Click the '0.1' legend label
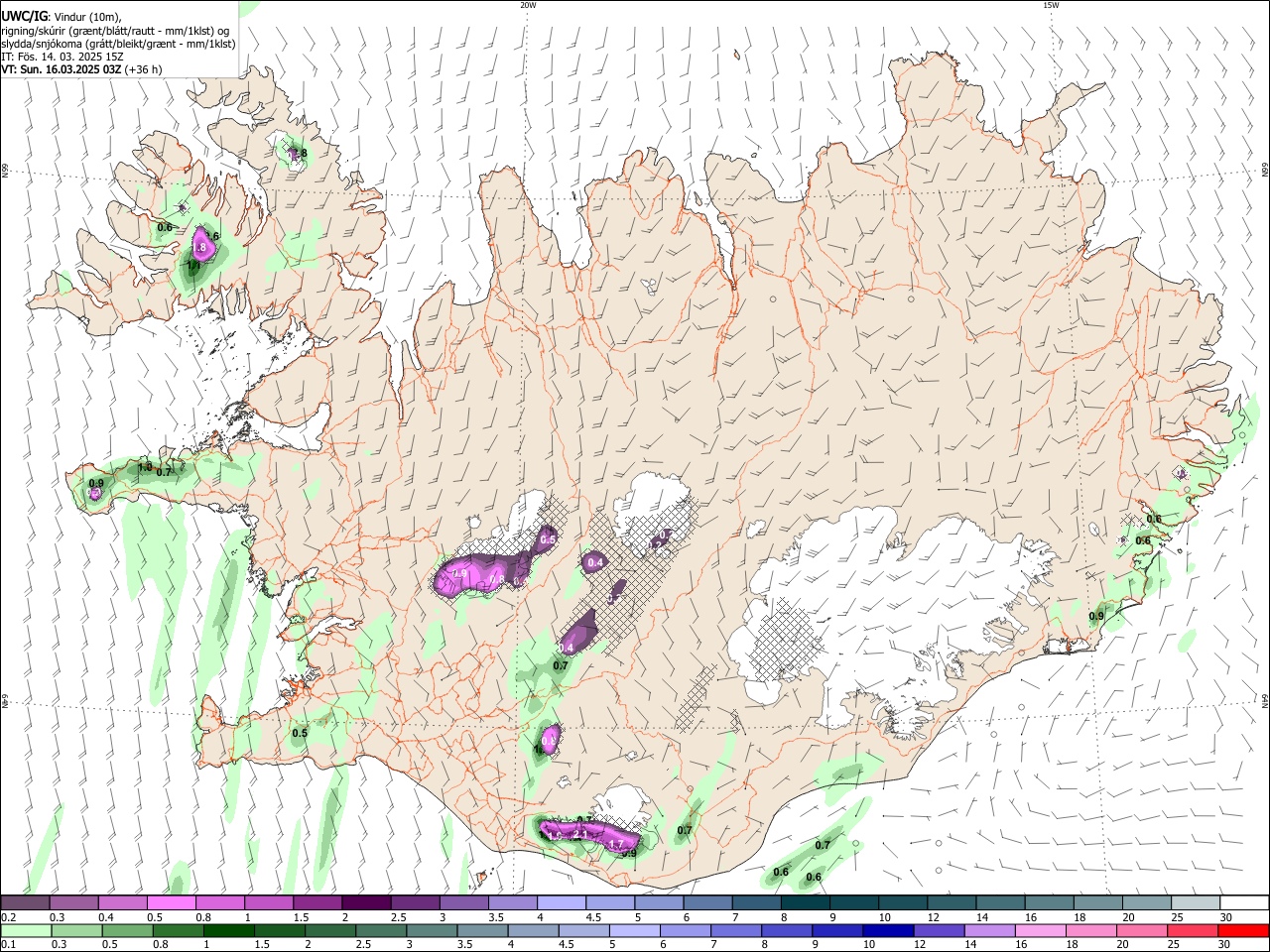The height and width of the screenshot is (952, 1270). (8, 944)
